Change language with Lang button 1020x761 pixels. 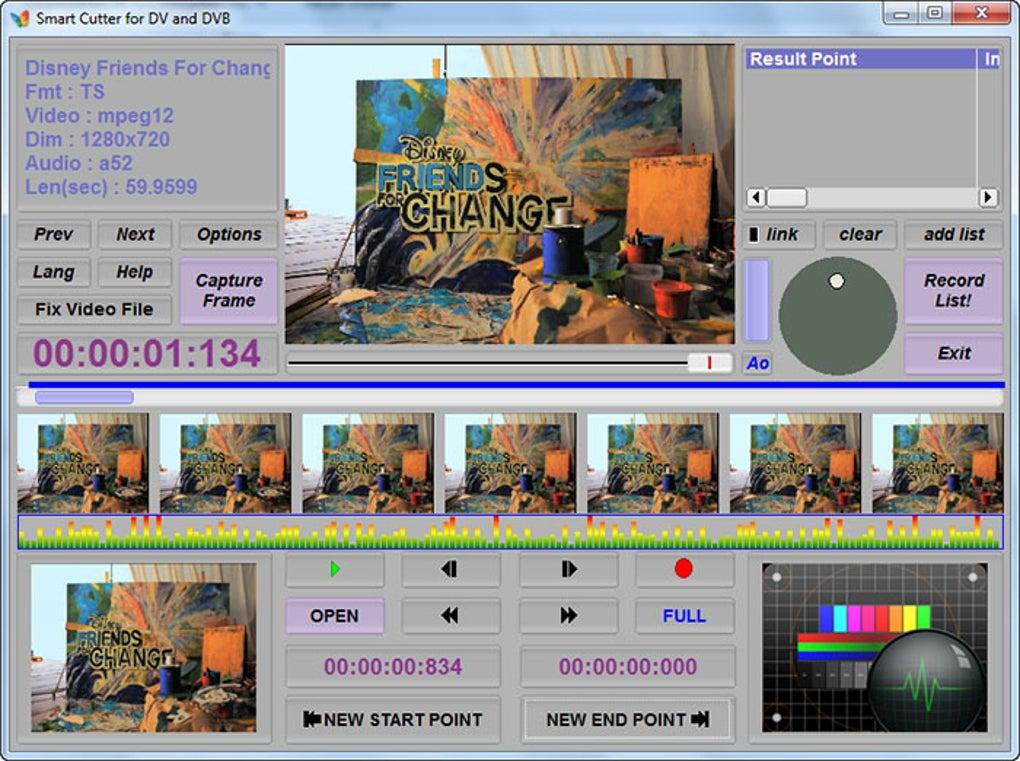(53, 272)
